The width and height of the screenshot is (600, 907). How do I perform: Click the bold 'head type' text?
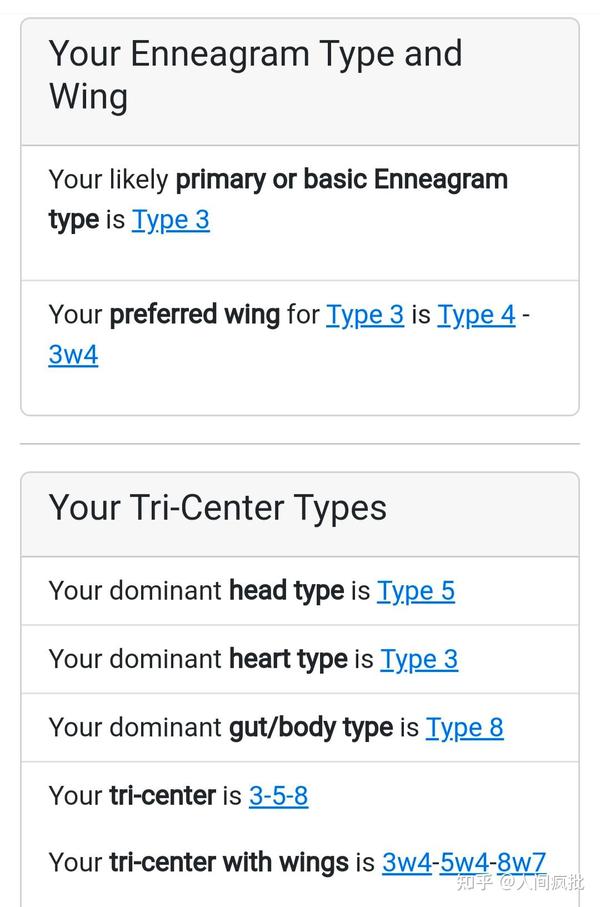pos(286,590)
